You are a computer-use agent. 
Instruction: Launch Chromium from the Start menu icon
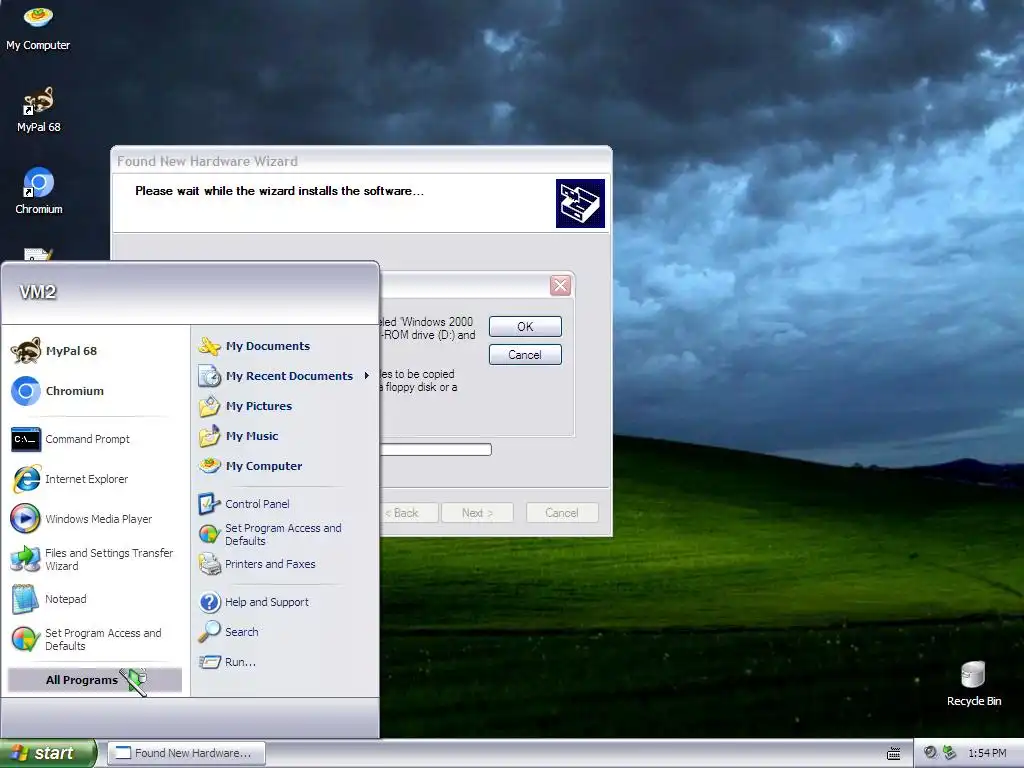coord(26,391)
